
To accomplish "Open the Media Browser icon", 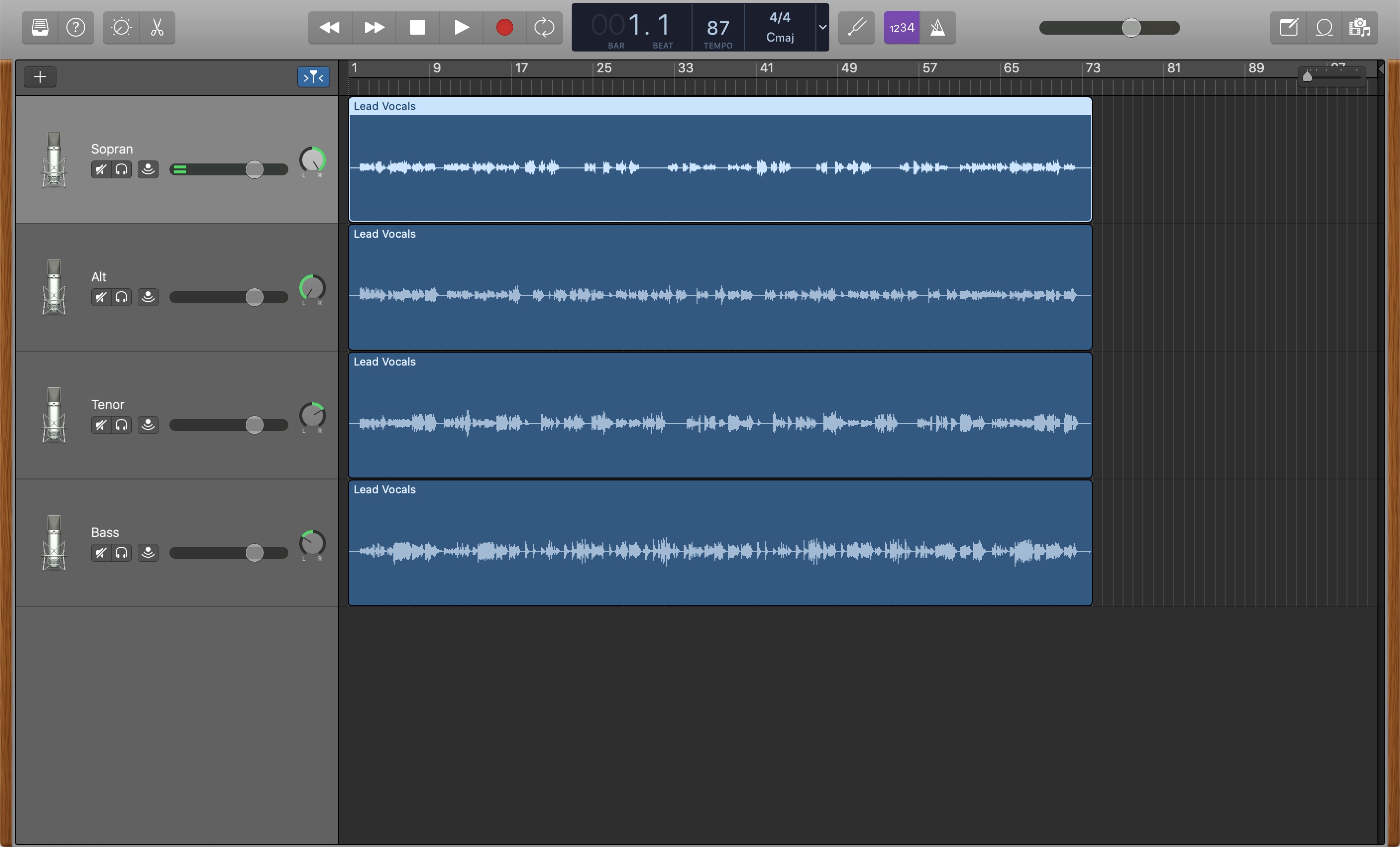I will [x=1360, y=27].
